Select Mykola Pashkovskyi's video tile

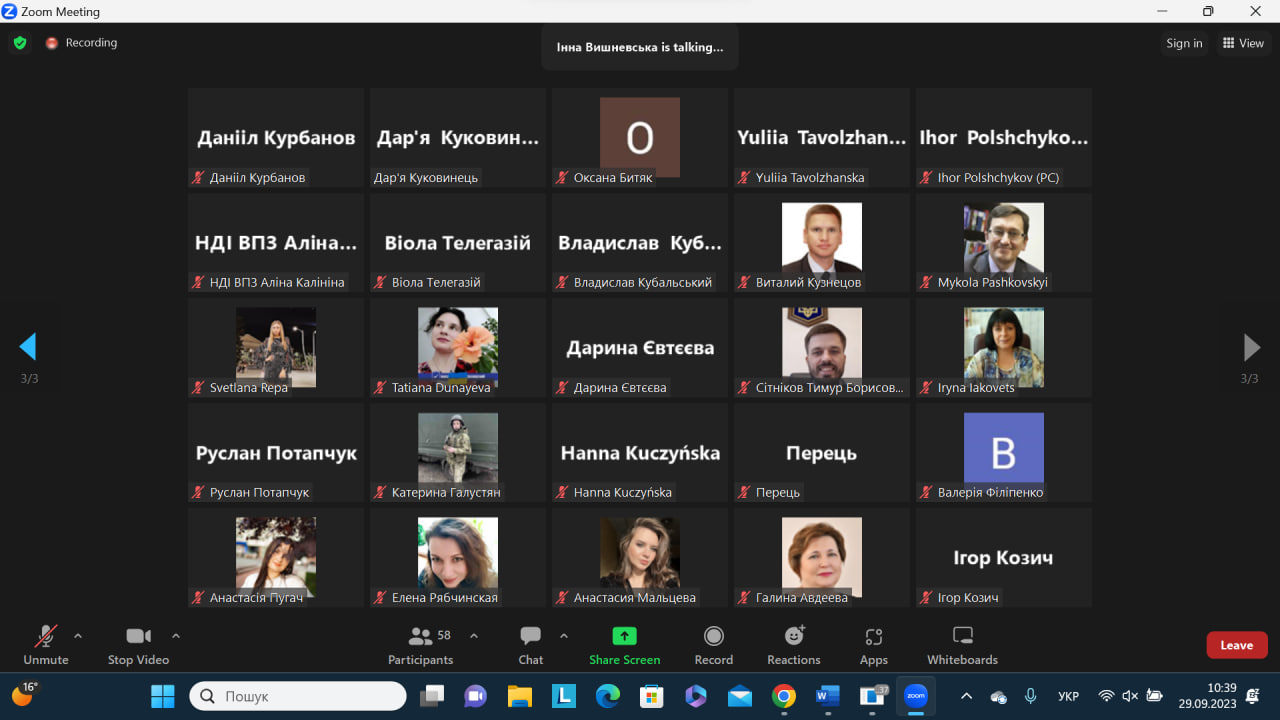pos(1003,242)
